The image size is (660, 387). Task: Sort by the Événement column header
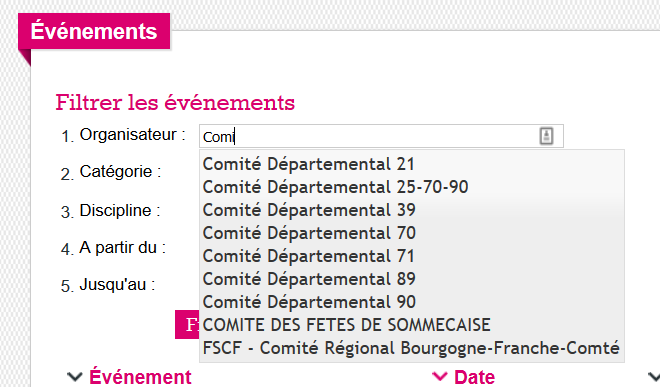[140, 376]
